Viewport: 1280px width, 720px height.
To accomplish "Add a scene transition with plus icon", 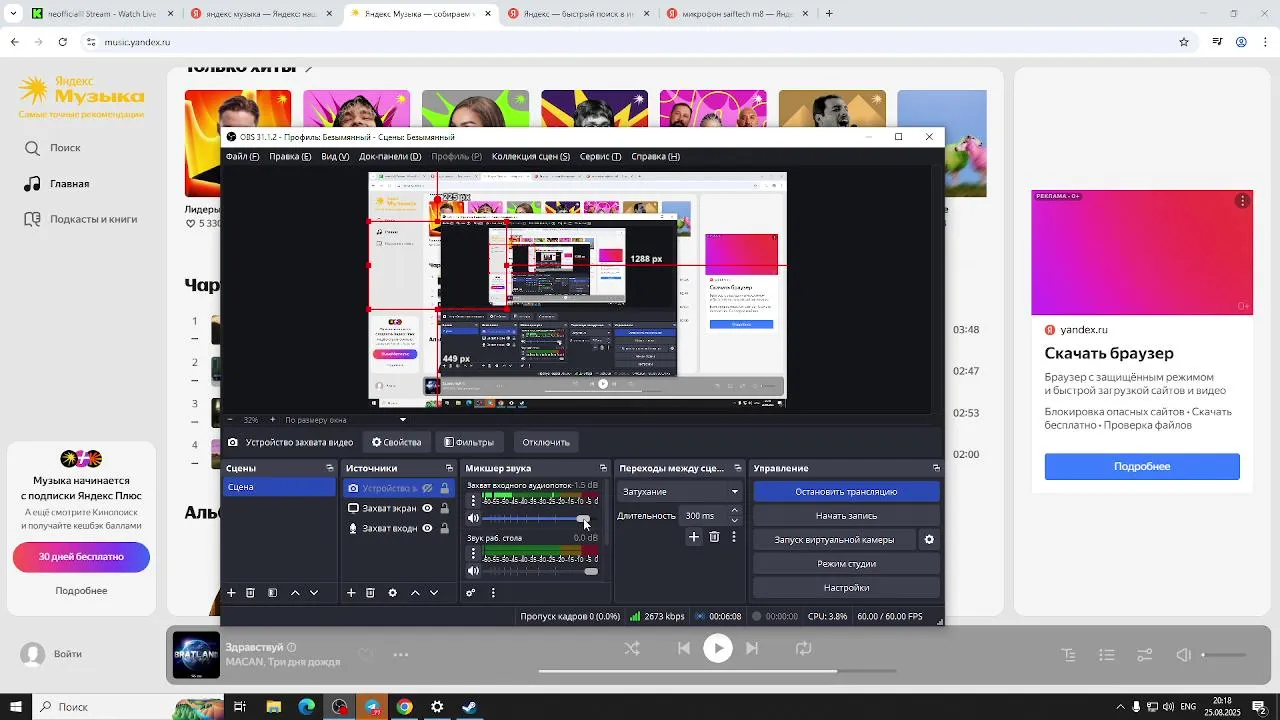I will [694, 537].
